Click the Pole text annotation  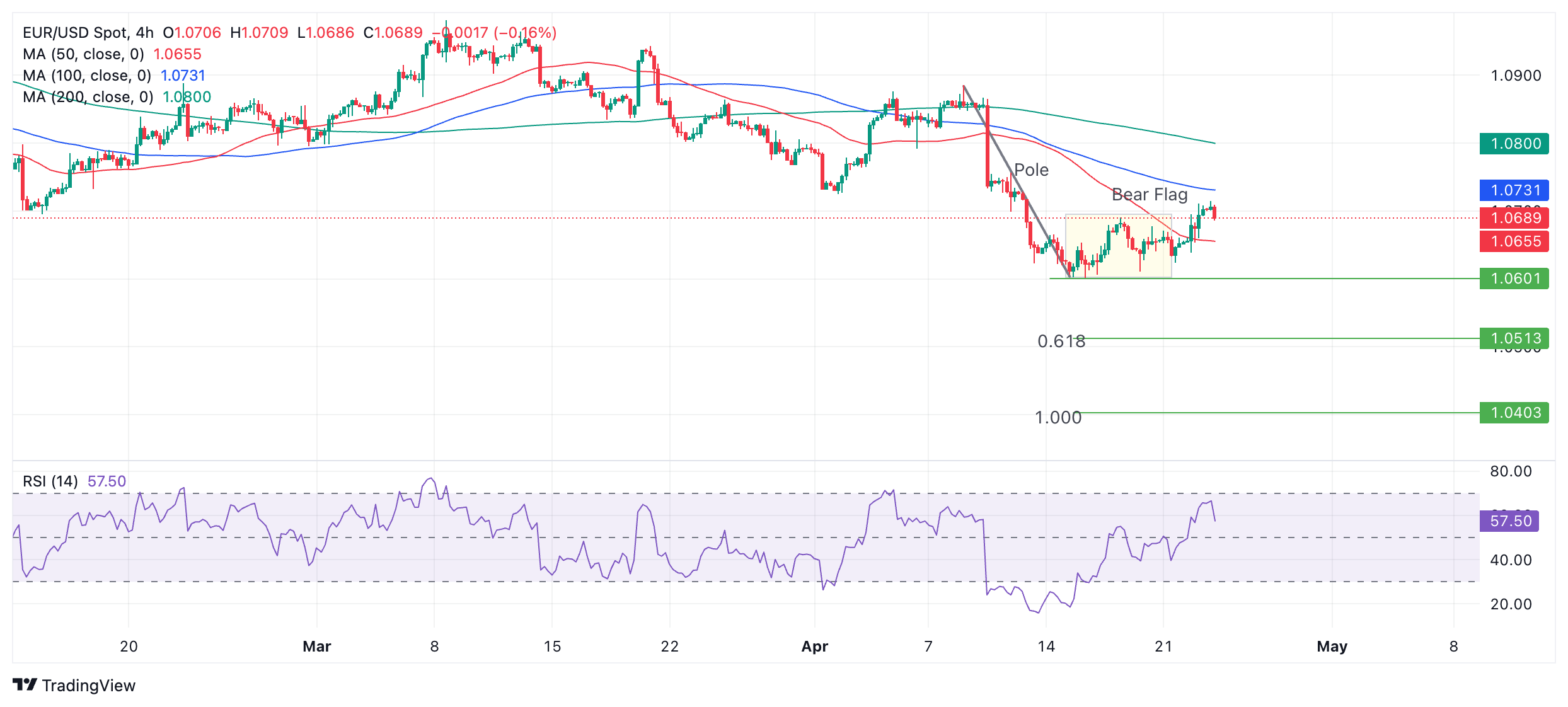[x=1032, y=170]
